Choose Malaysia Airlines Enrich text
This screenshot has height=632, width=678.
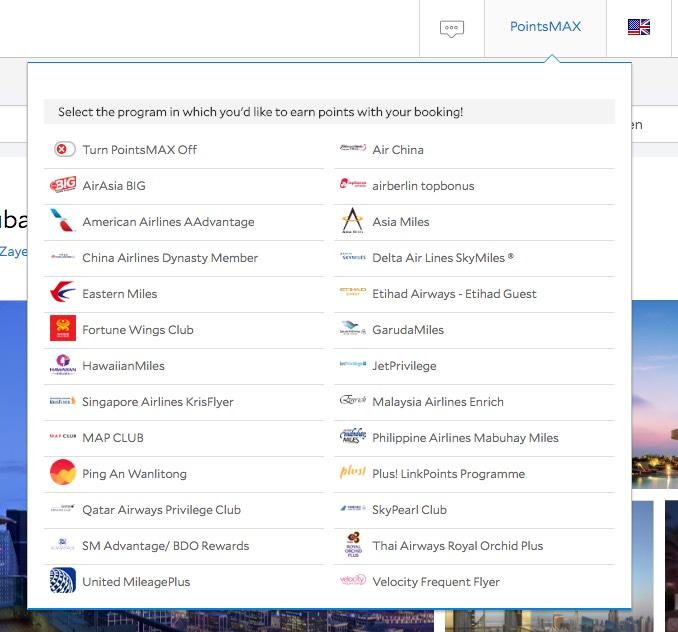438,402
